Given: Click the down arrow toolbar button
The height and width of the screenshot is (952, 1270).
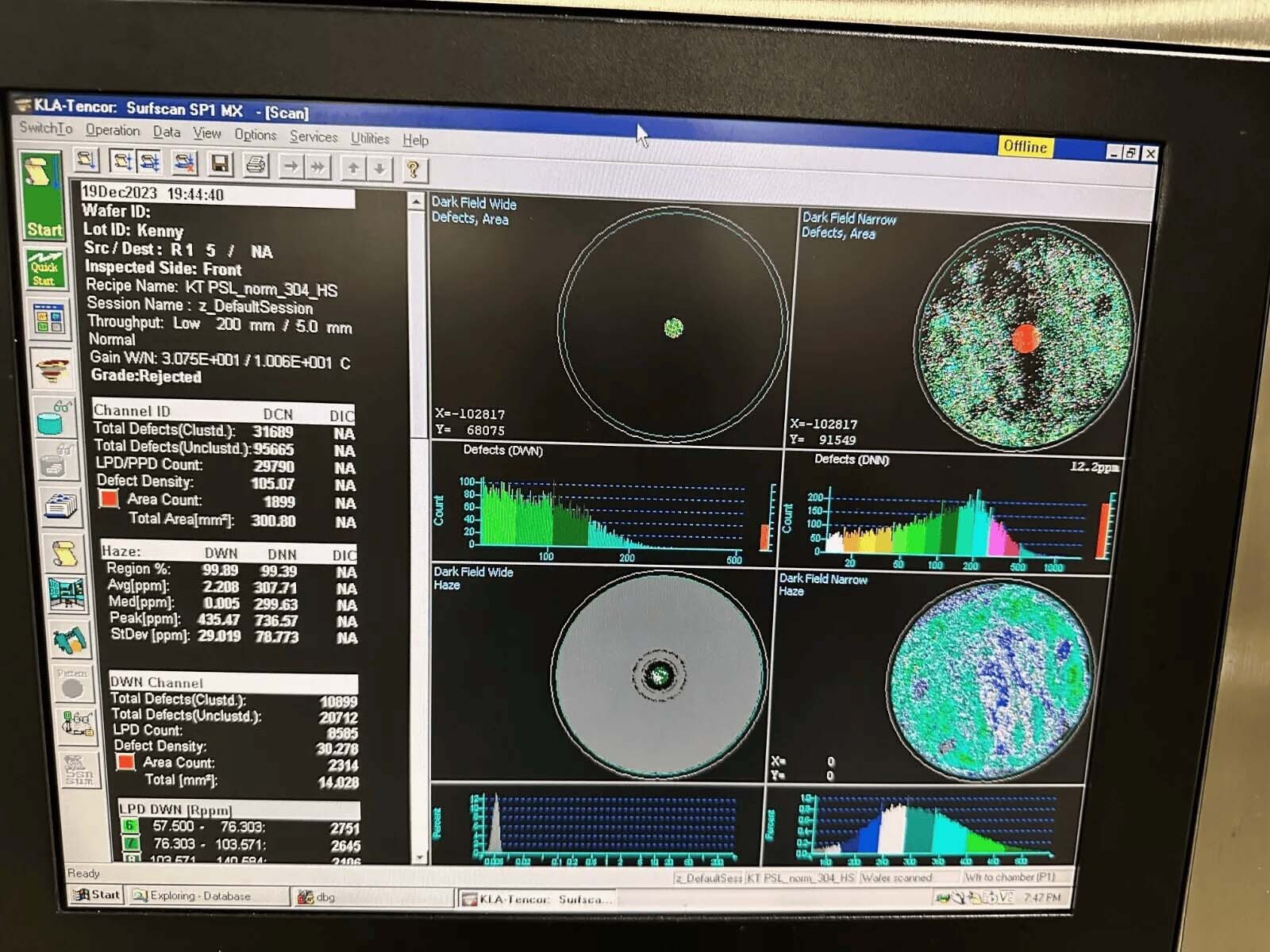Looking at the screenshot, I should 380,168.
